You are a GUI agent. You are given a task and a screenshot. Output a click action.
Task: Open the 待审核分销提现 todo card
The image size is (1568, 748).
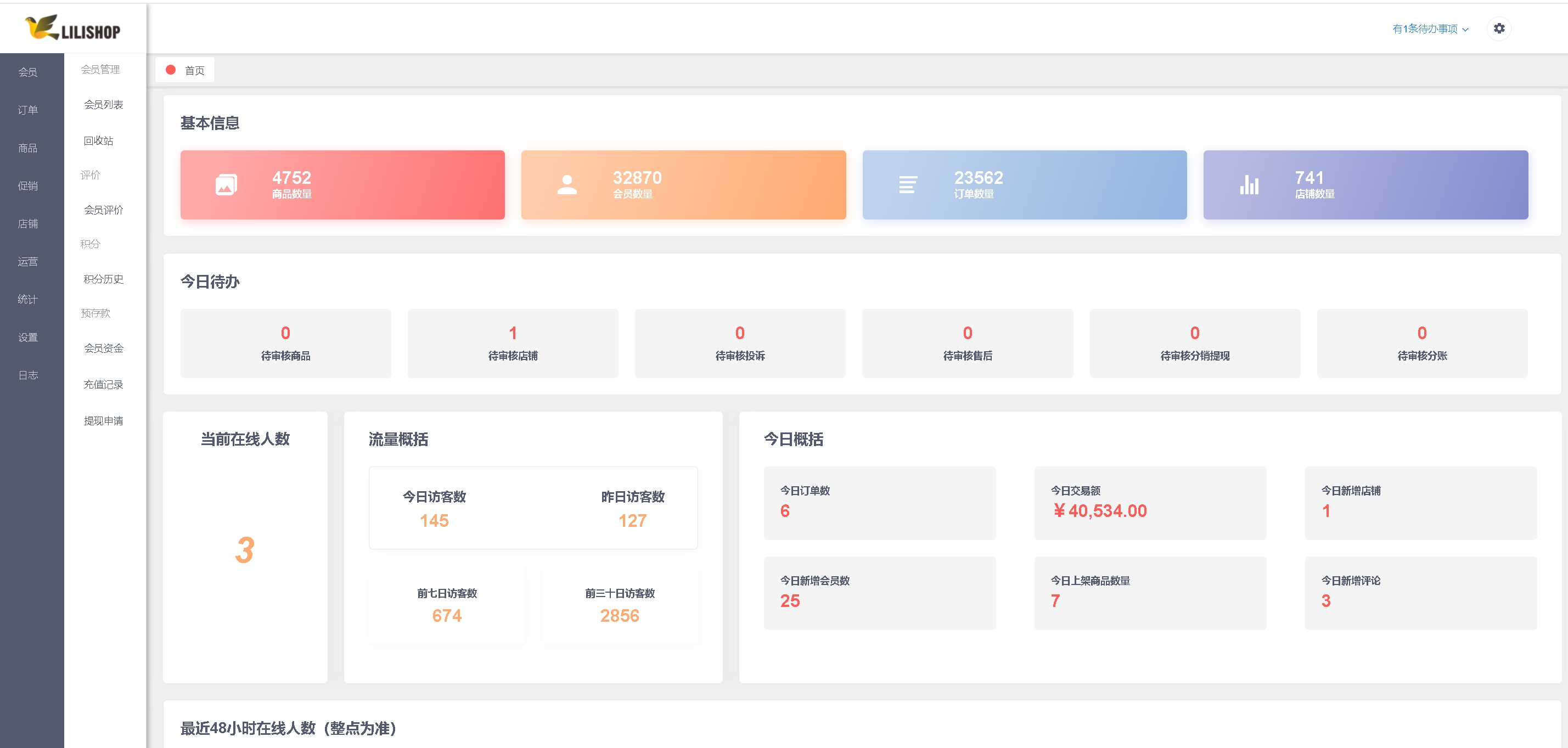(1195, 343)
